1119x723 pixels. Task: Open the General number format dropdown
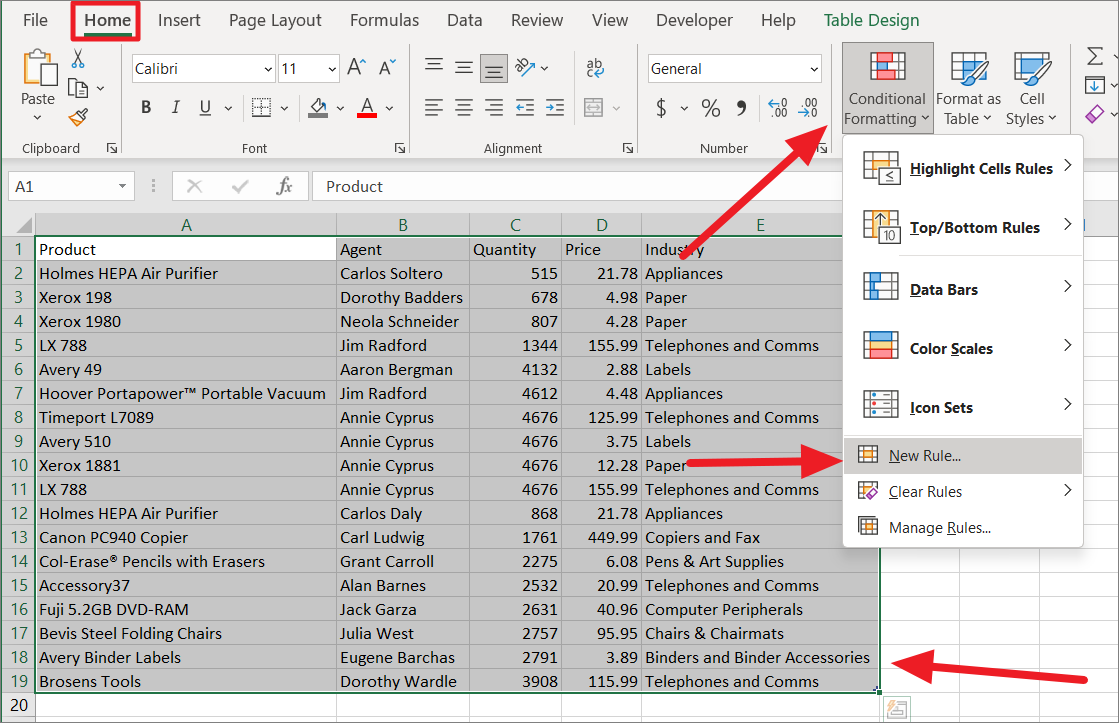814,69
